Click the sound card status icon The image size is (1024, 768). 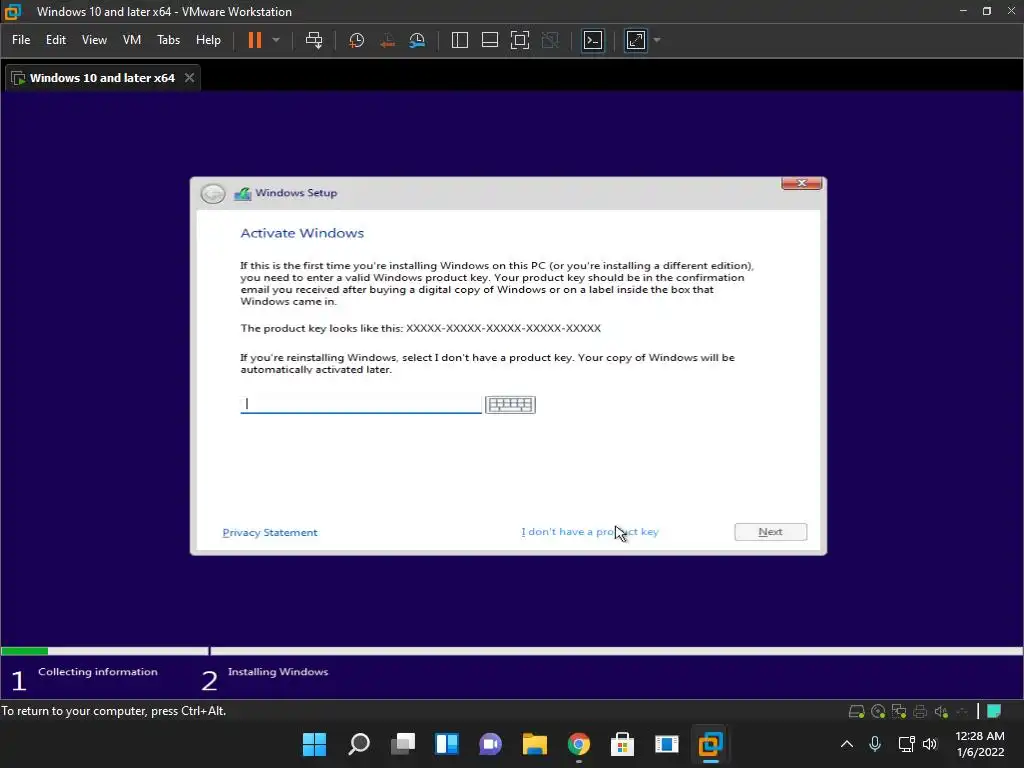click(941, 711)
